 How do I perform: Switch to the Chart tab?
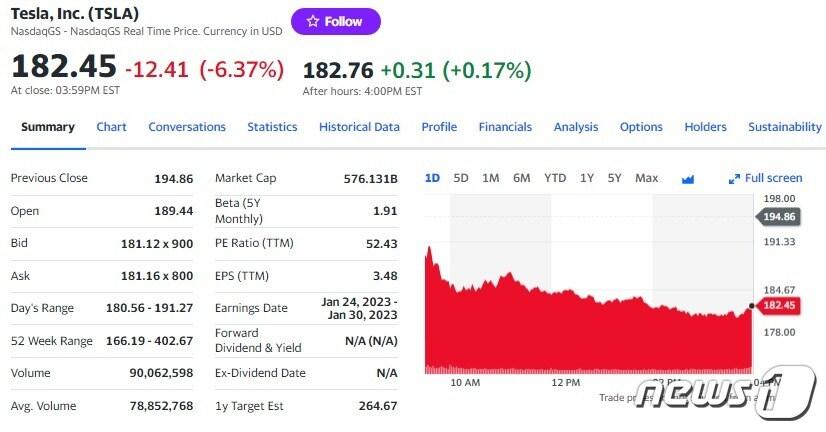111,127
